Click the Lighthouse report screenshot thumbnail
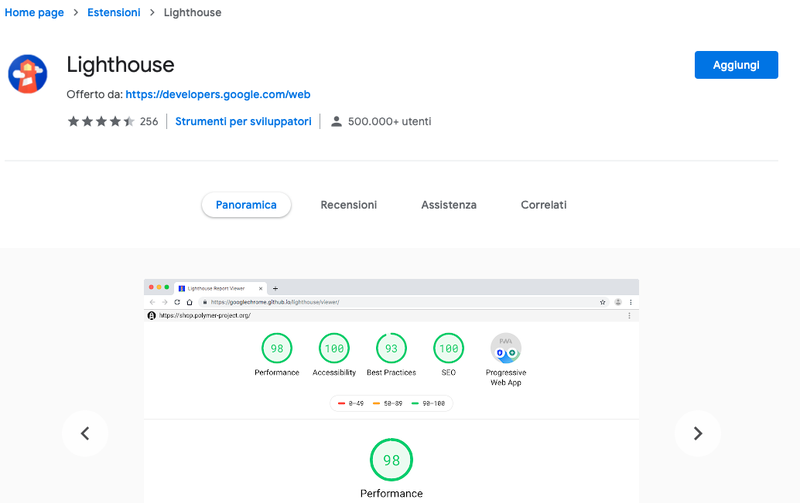Screen dimensions: 800x503 click(x=391, y=391)
